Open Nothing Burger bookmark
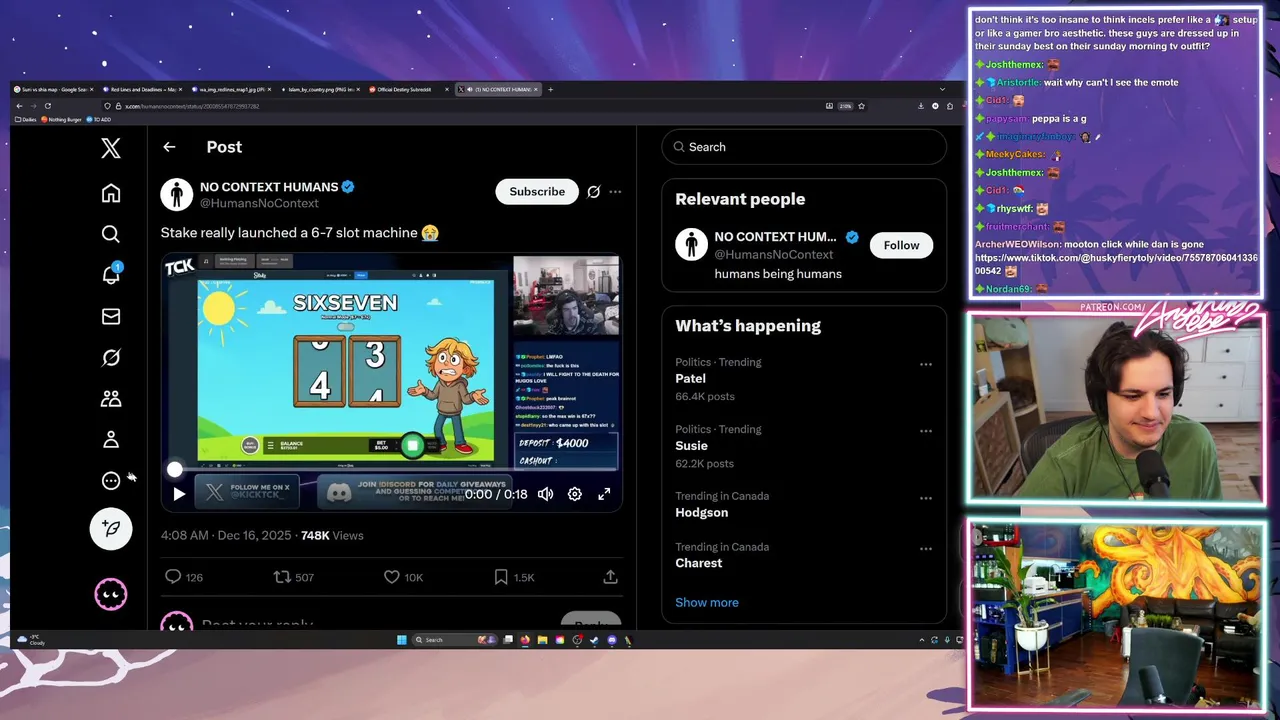Viewport: 1280px width, 720px height. pyautogui.click(x=62, y=119)
